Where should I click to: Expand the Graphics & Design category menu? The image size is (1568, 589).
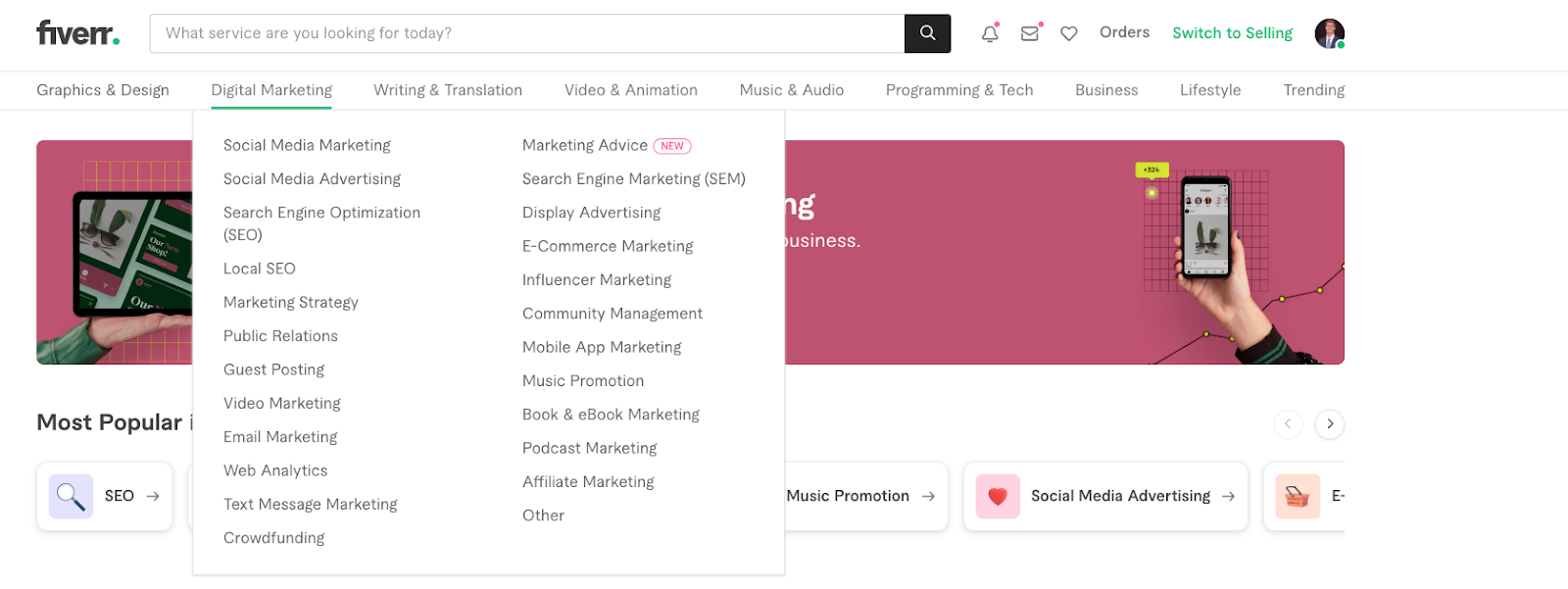click(x=103, y=90)
